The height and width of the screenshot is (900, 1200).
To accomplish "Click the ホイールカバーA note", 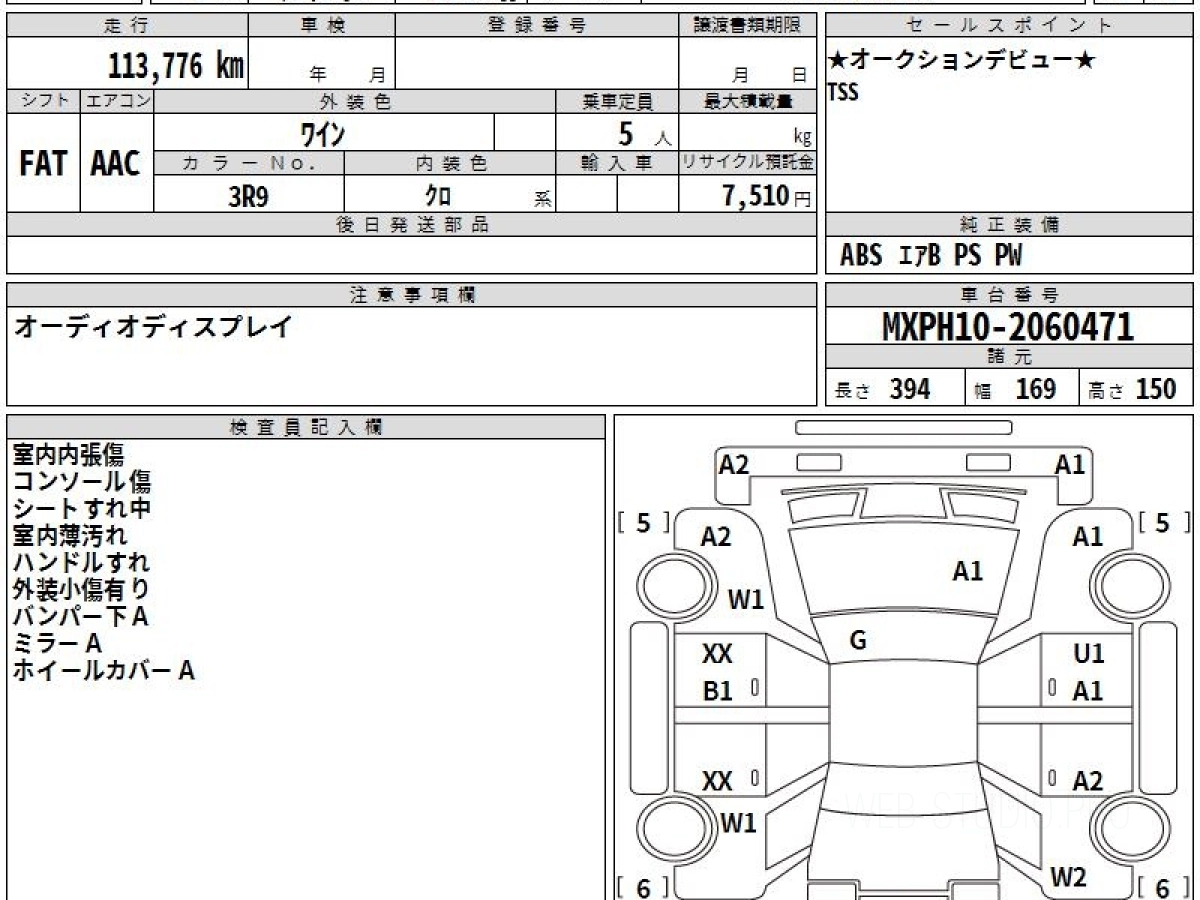I will (x=103, y=671).
